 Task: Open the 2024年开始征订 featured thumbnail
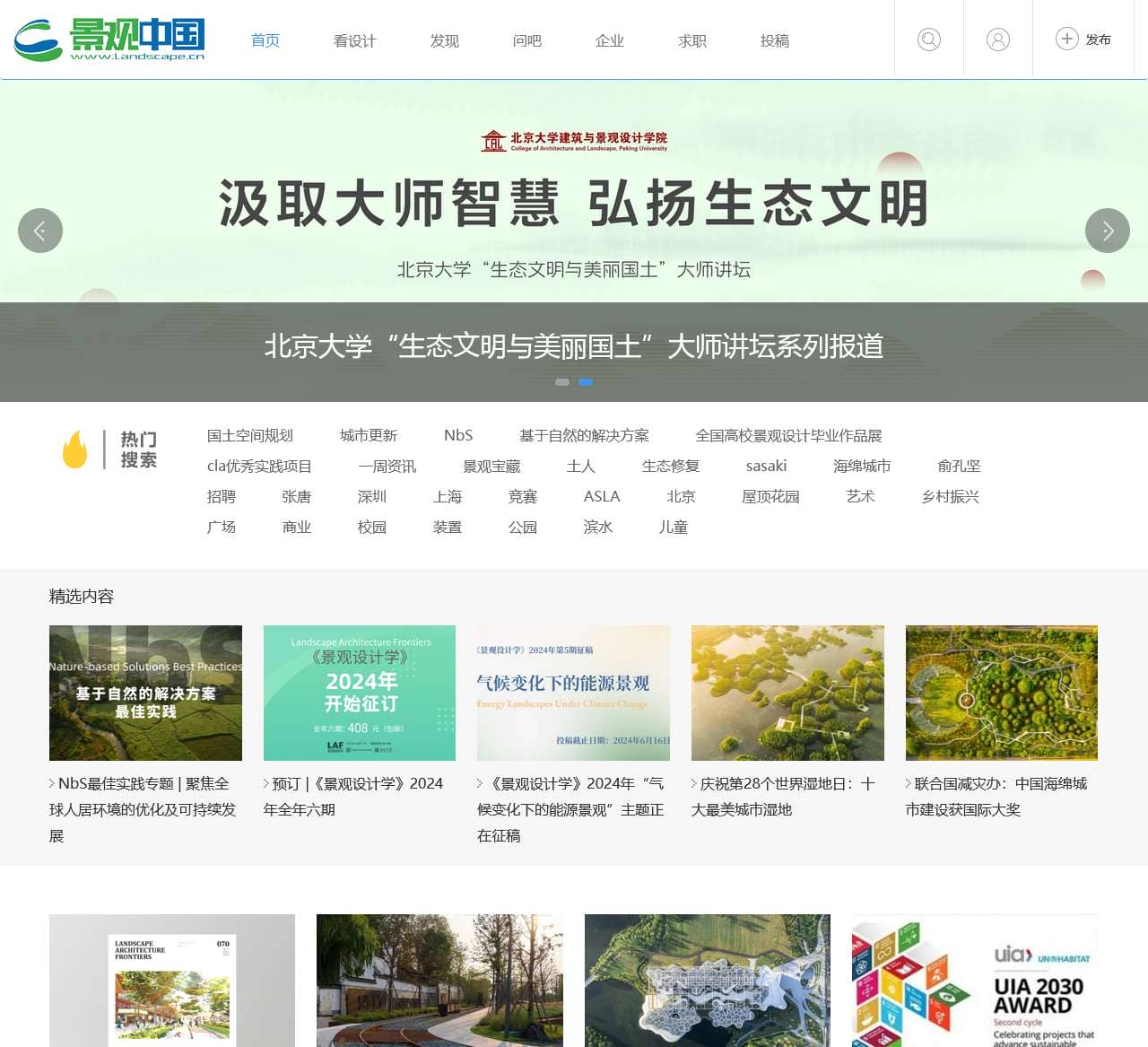click(x=360, y=693)
